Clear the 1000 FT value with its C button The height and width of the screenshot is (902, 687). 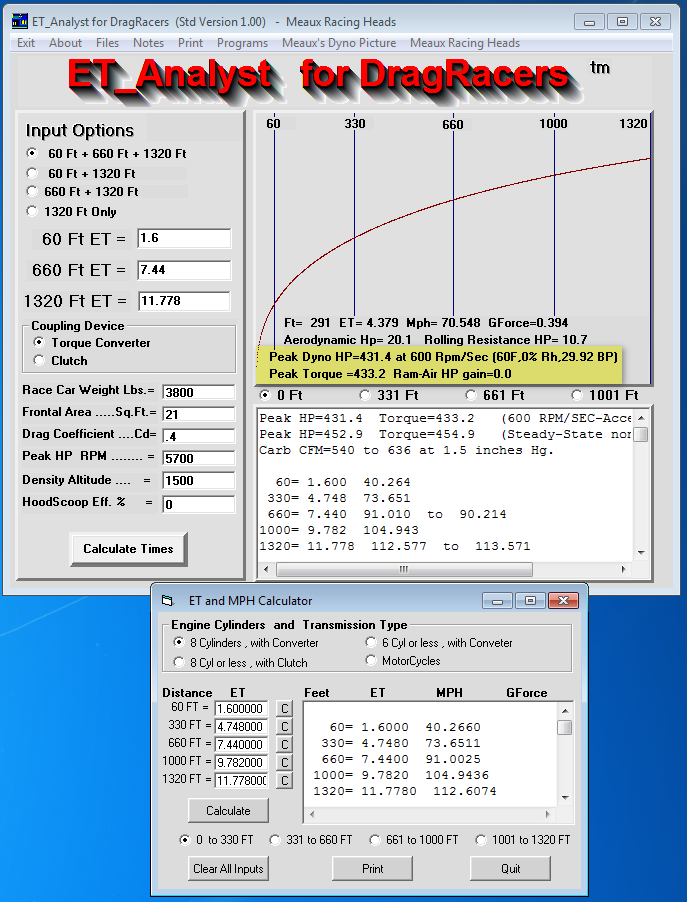pos(284,762)
